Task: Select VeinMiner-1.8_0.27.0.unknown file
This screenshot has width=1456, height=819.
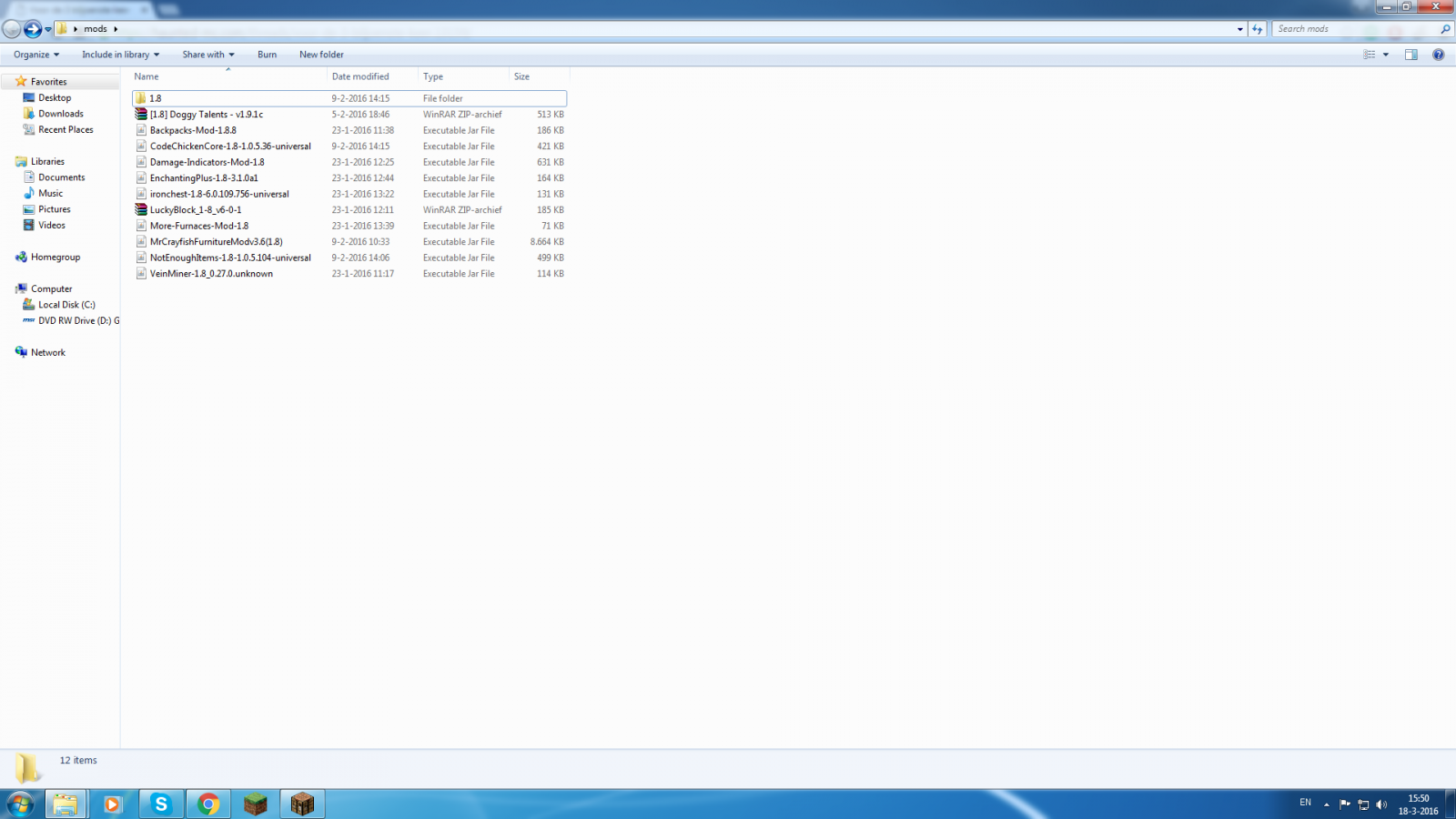Action: [x=211, y=274]
